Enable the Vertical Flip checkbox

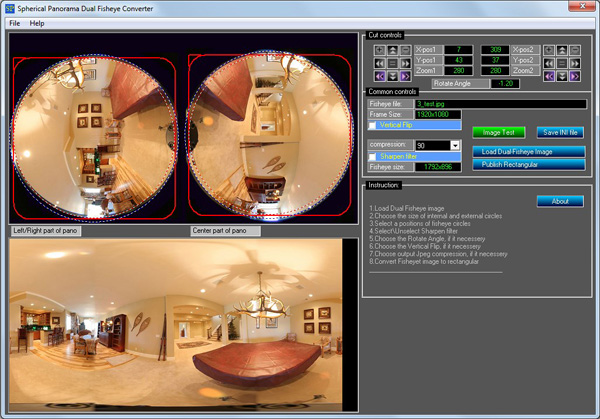point(373,126)
